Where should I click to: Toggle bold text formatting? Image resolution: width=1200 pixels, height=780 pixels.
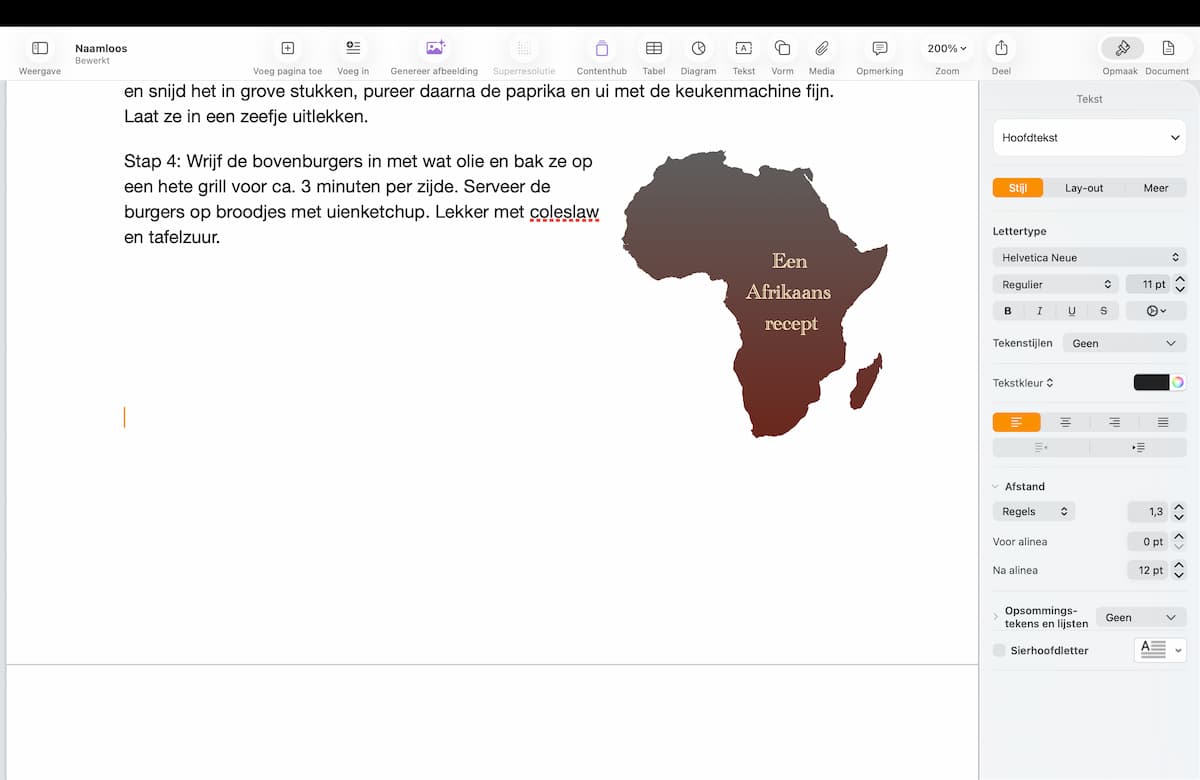(x=1008, y=311)
